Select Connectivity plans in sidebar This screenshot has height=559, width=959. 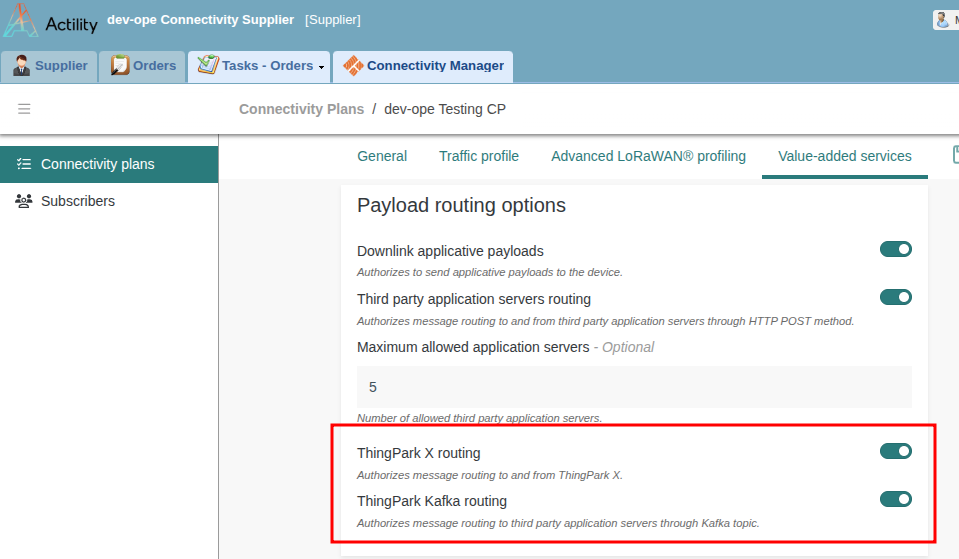pos(109,165)
